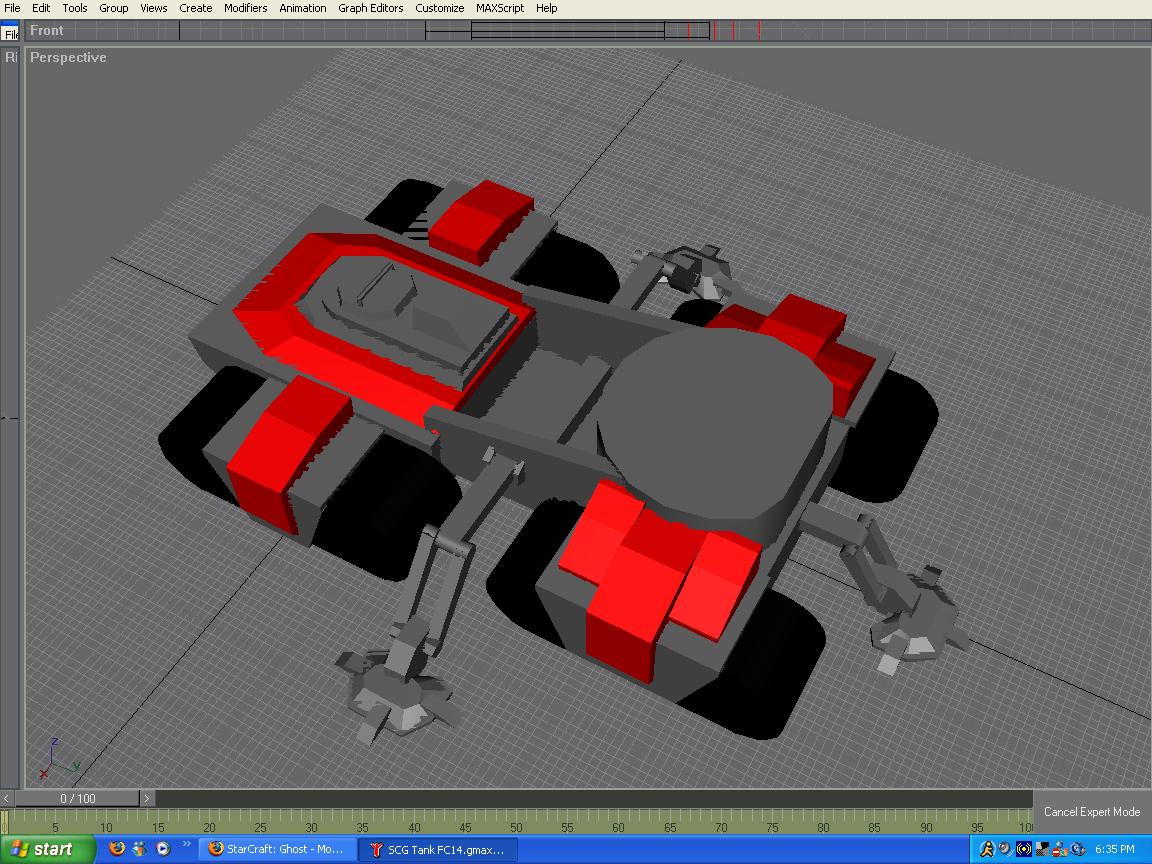Launch Firefox from the Quick Launch bar
This screenshot has height=864, width=1152.
117,849
